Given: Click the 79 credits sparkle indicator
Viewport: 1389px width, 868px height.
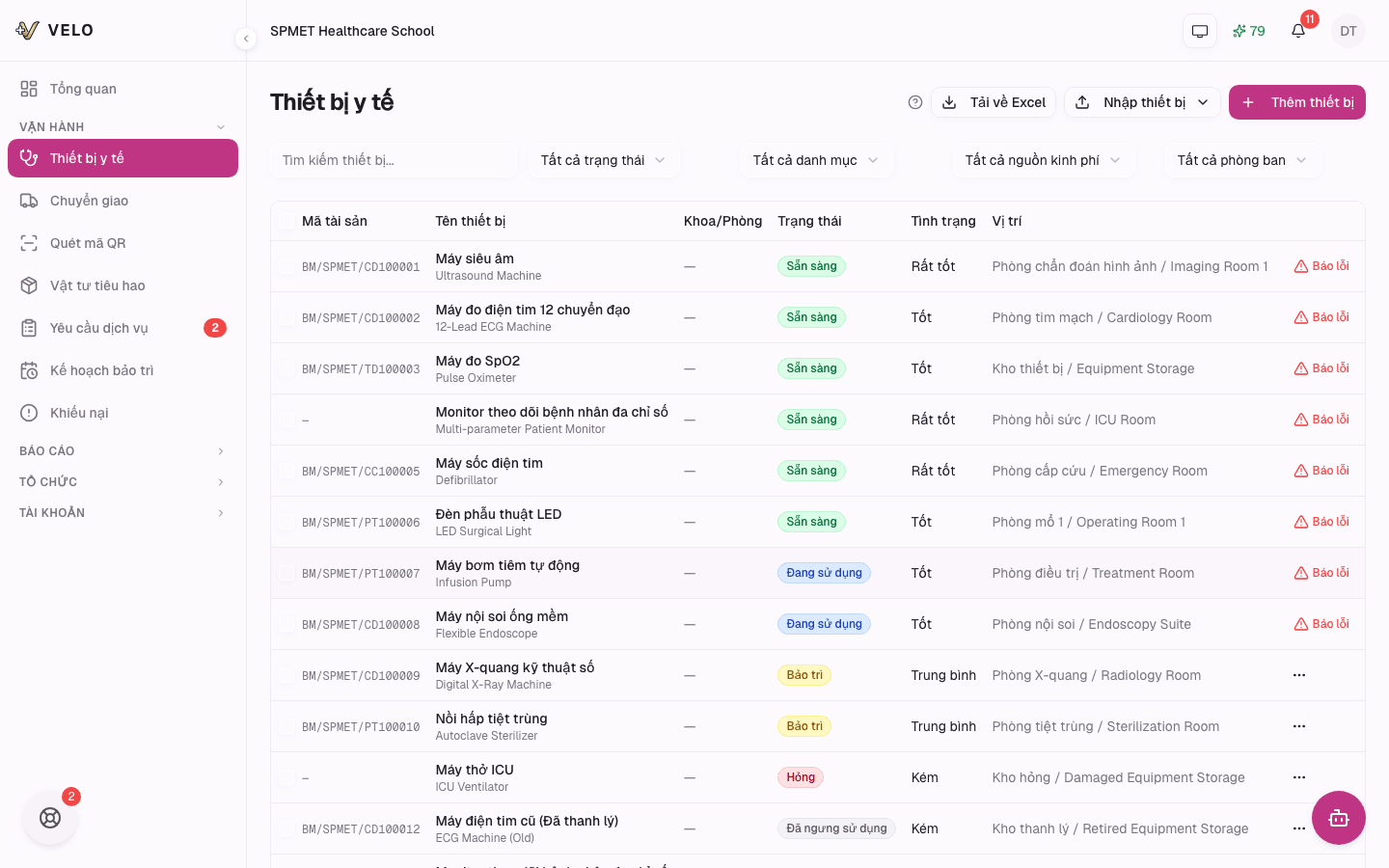Looking at the screenshot, I should point(1248,31).
